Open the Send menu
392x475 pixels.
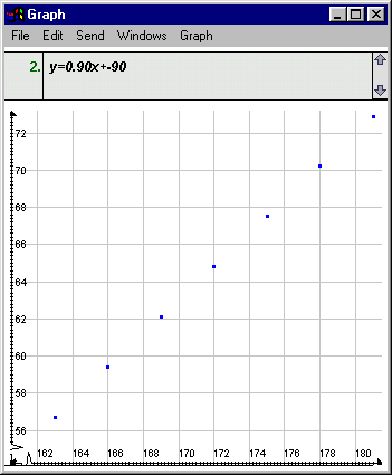[90, 35]
